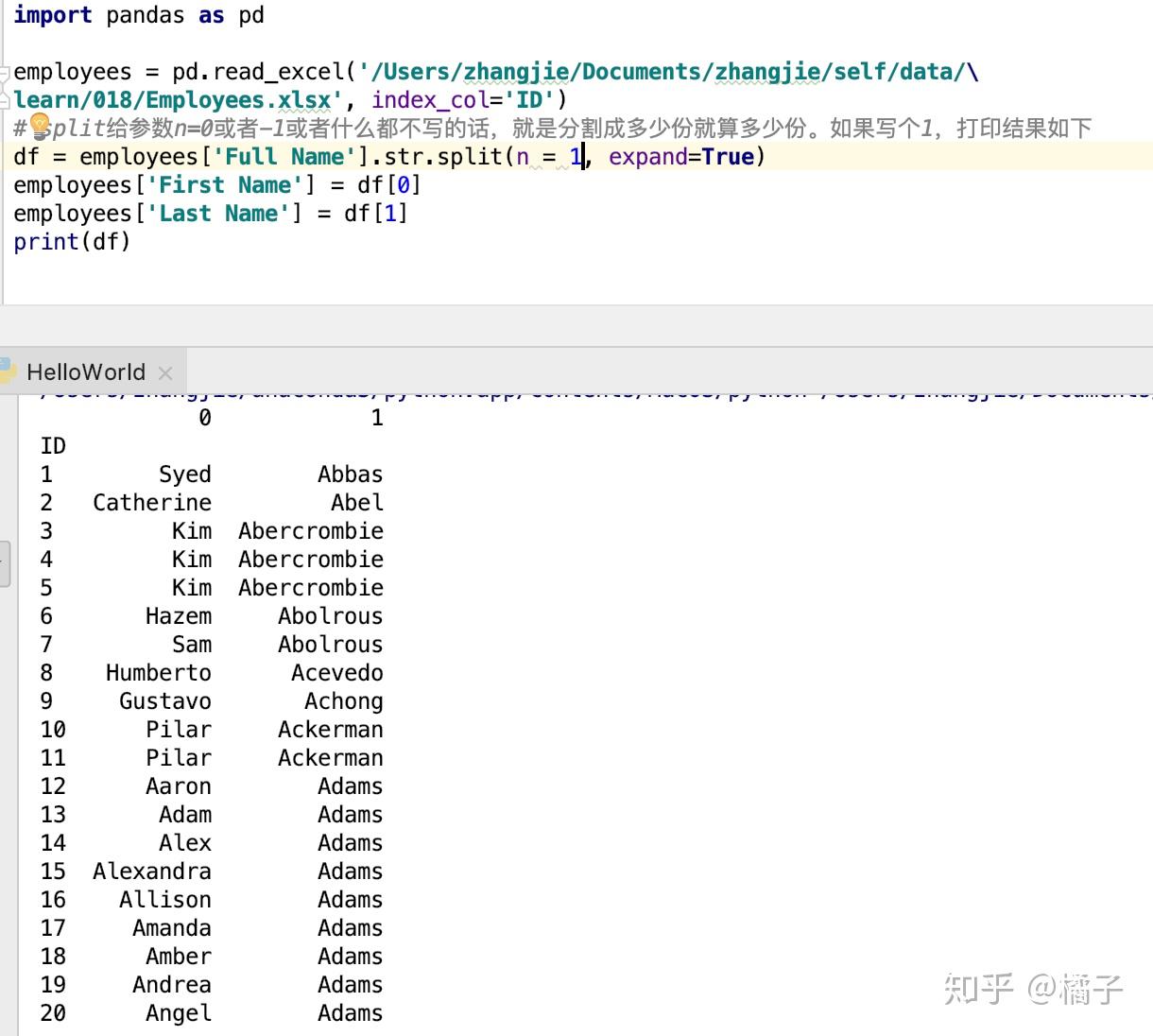Click "Pilar" in output row 10

click(179, 730)
